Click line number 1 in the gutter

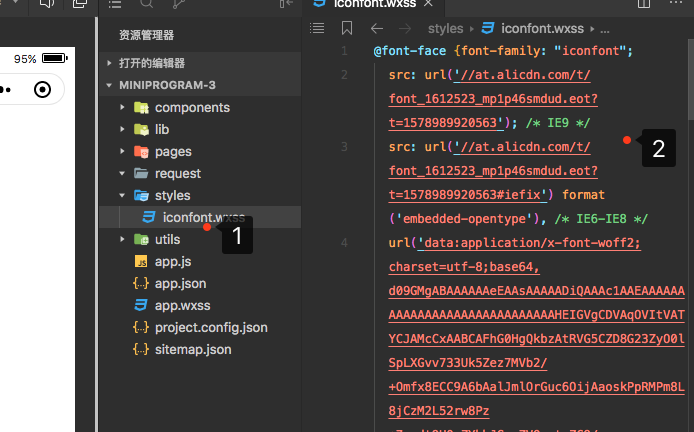(x=344, y=51)
